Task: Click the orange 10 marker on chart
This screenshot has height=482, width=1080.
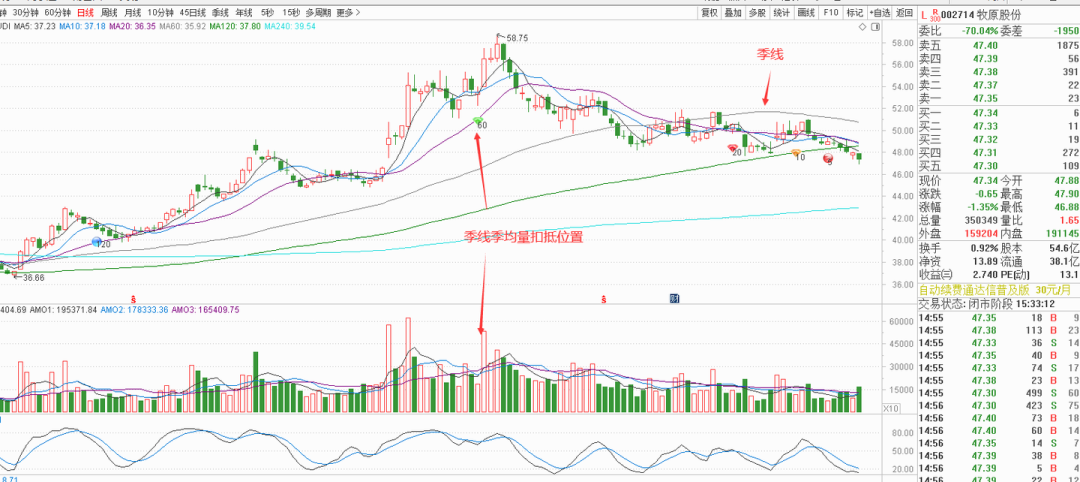Action: (797, 154)
